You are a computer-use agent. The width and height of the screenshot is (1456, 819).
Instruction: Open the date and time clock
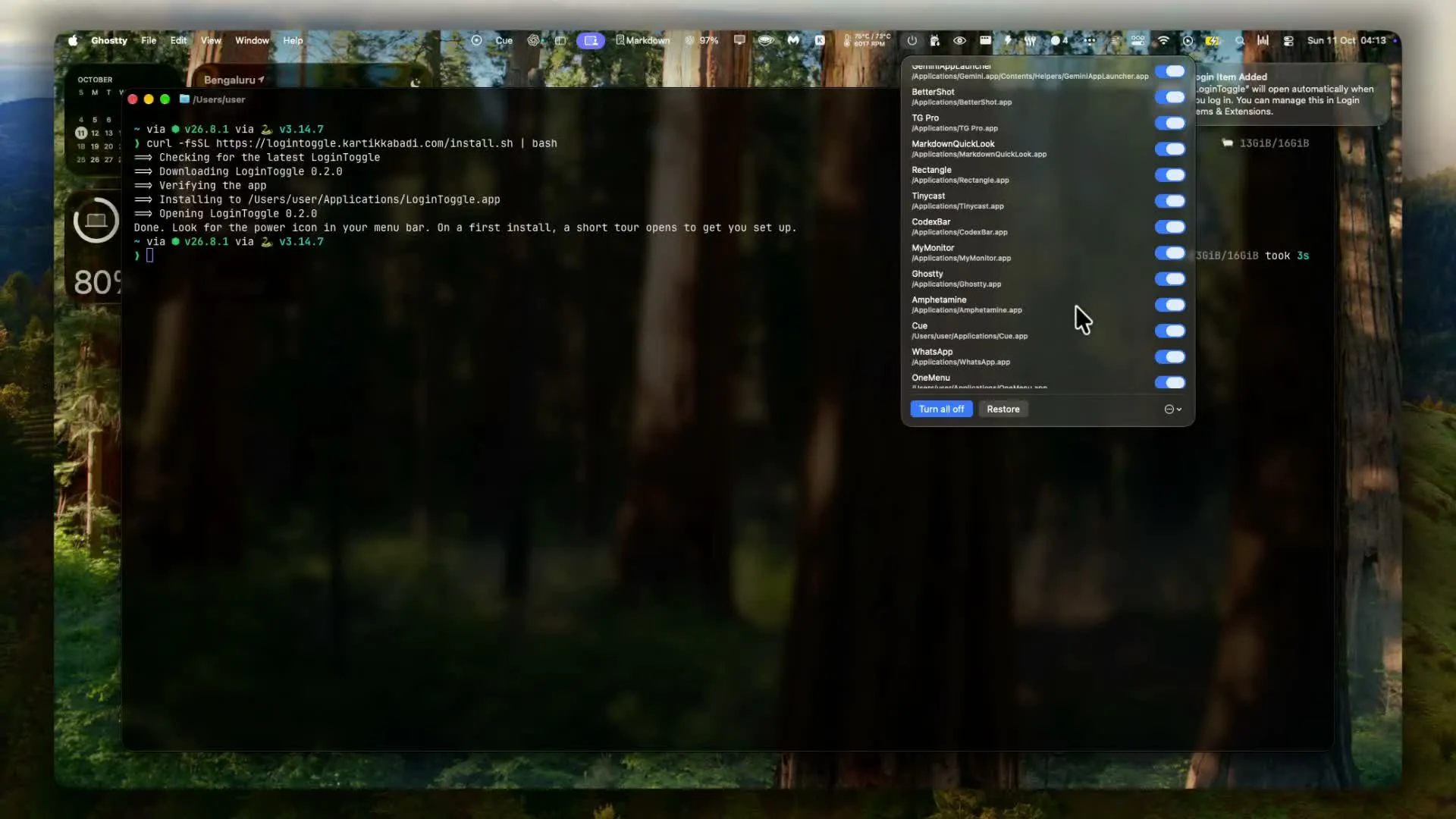coord(1346,40)
